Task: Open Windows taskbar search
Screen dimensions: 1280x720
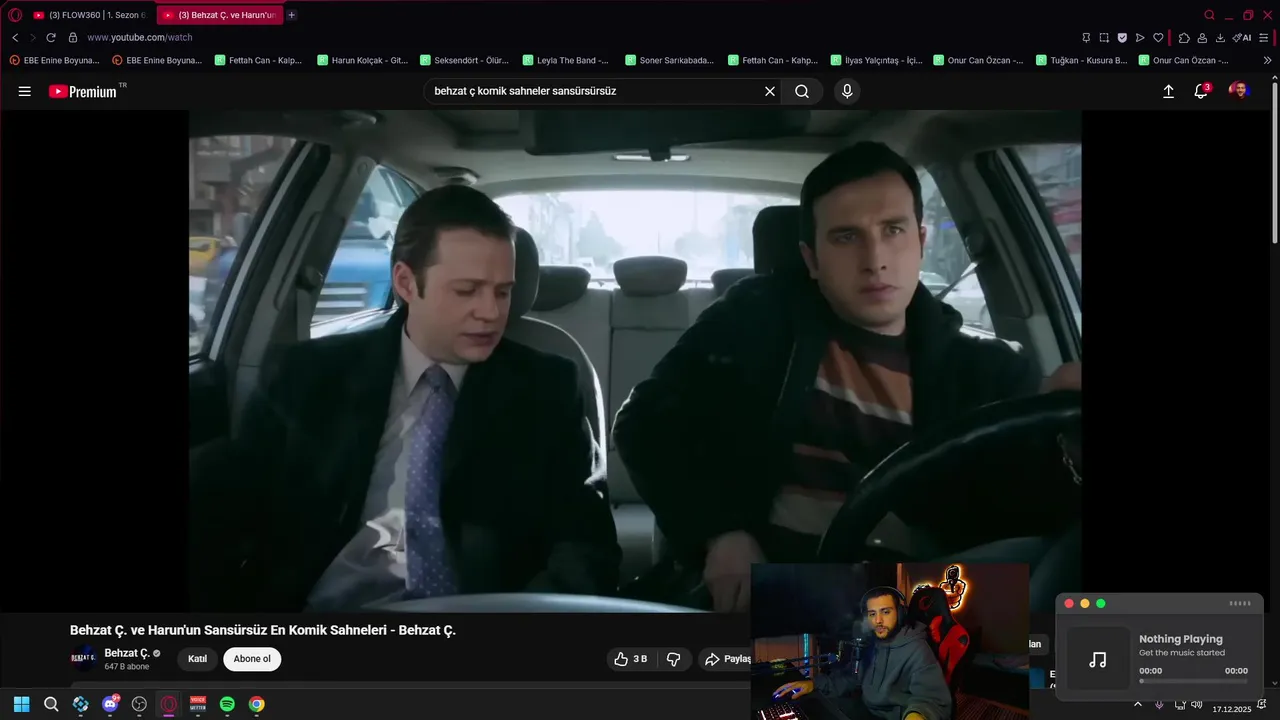Action: click(x=51, y=704)
